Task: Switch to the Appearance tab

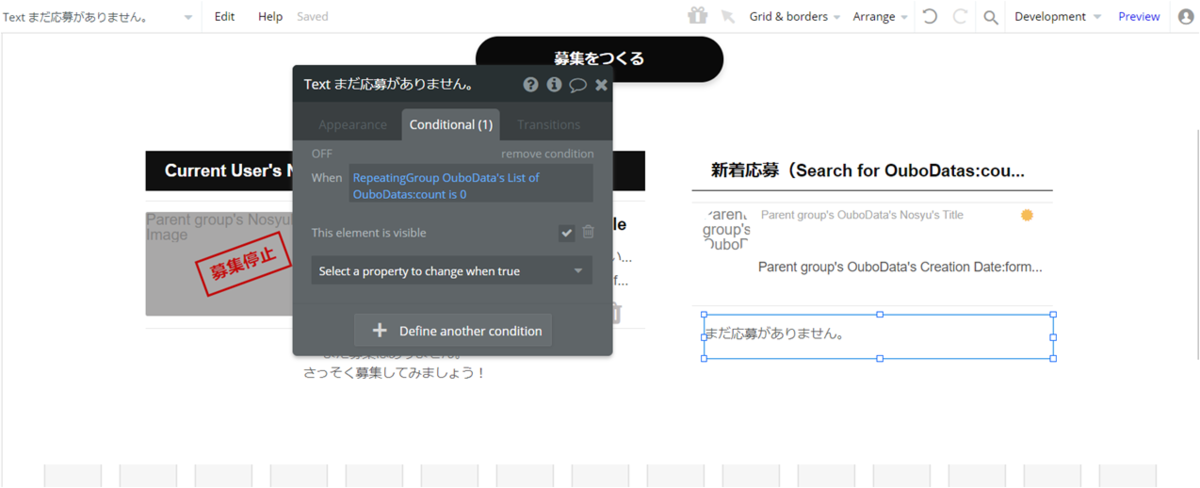Action: (352, 125)
